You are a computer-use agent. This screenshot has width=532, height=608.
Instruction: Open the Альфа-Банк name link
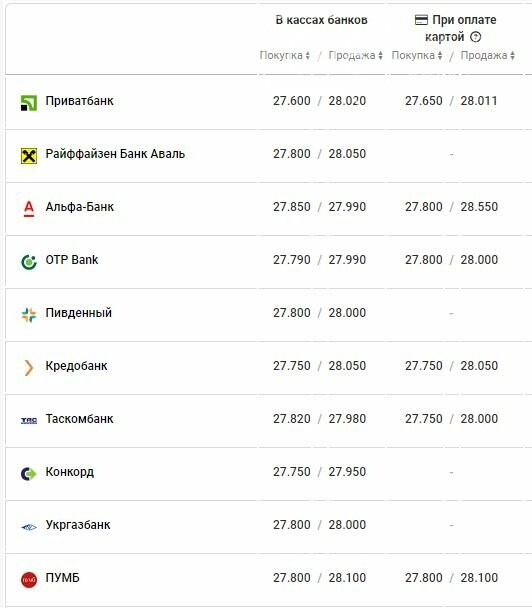(x=79, y=207)
